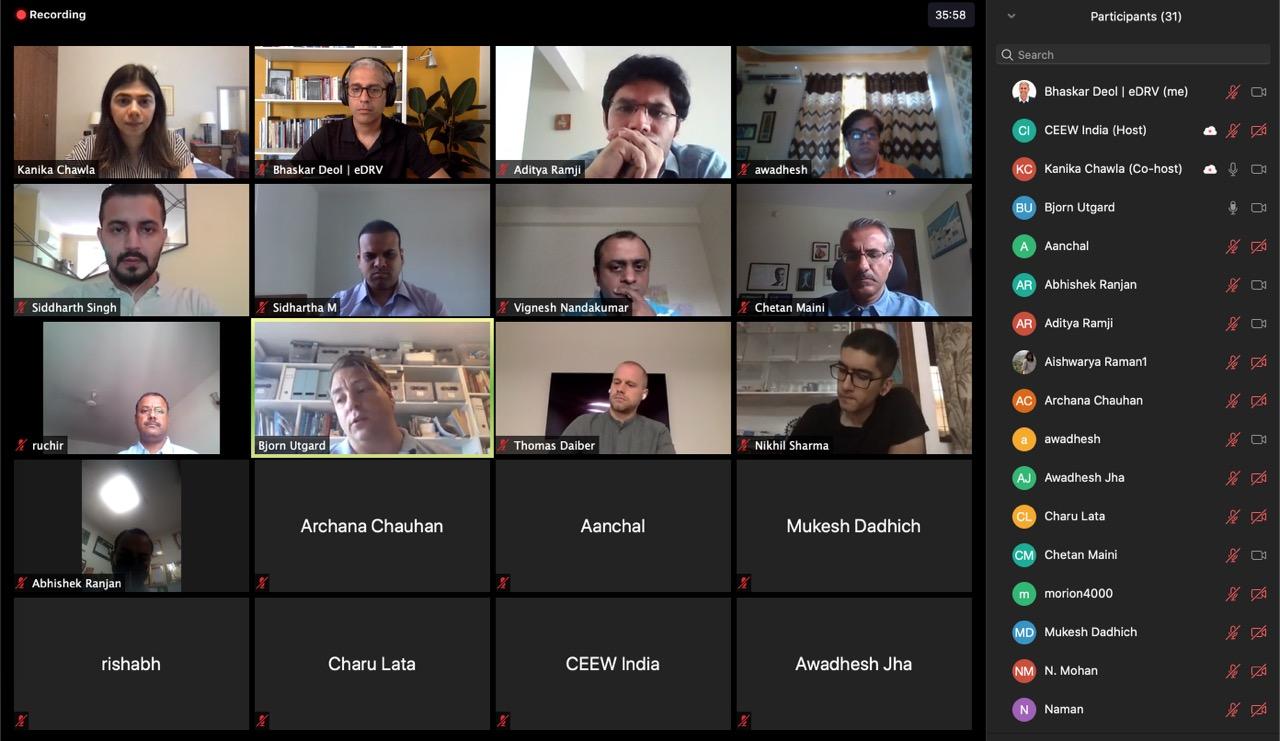Click the search magnifier icon in Participants
This screenshot has height=741, width=1280.
tap(1008, 55)
